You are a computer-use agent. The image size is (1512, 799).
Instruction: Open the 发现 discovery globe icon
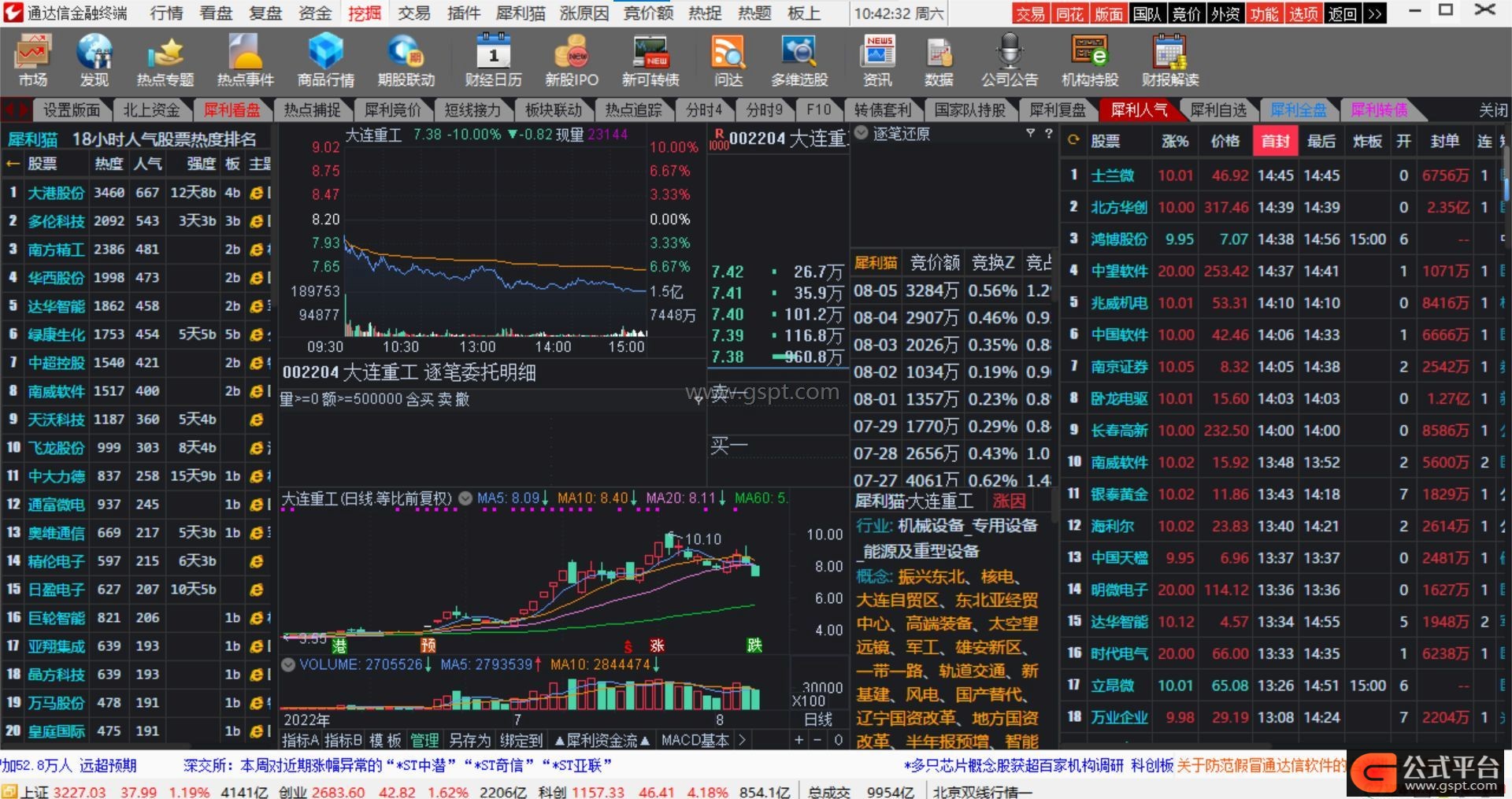pos(94,60)
